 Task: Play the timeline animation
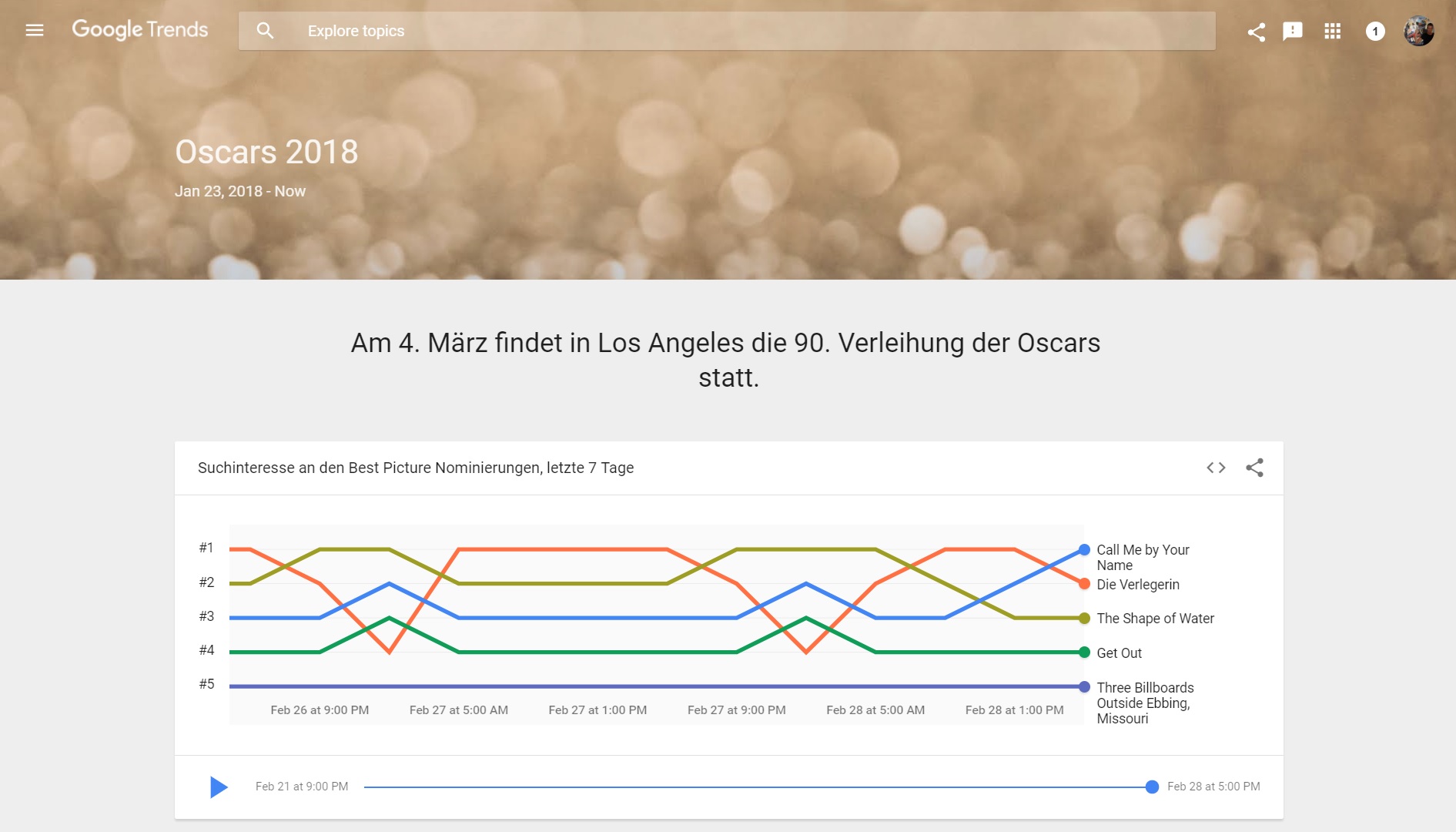(219, 787)
